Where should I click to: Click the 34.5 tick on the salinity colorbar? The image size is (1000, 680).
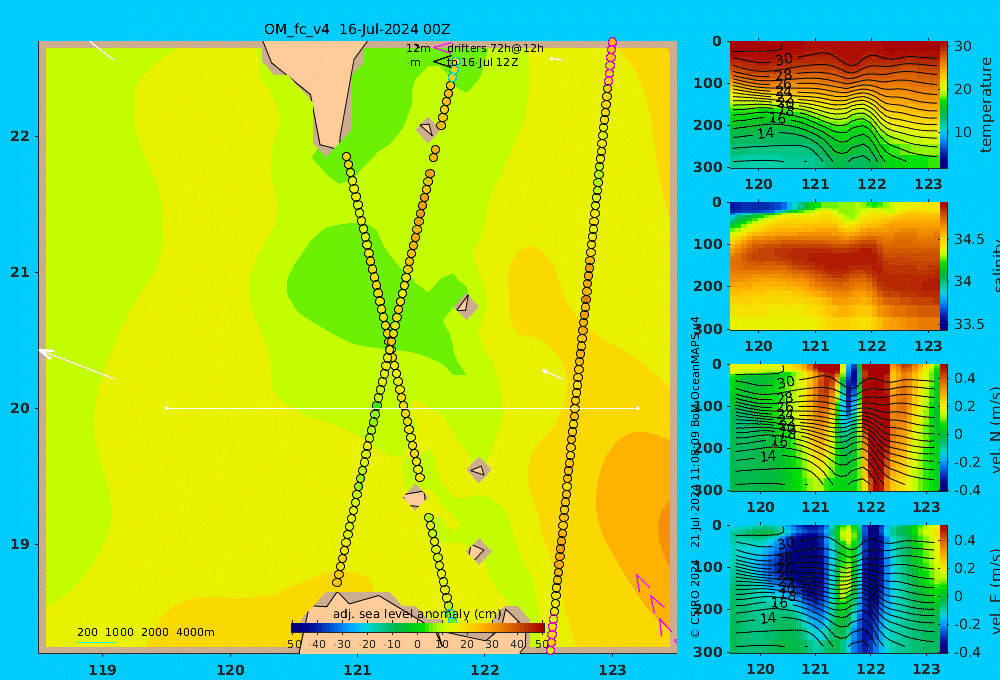pos(969,239)
